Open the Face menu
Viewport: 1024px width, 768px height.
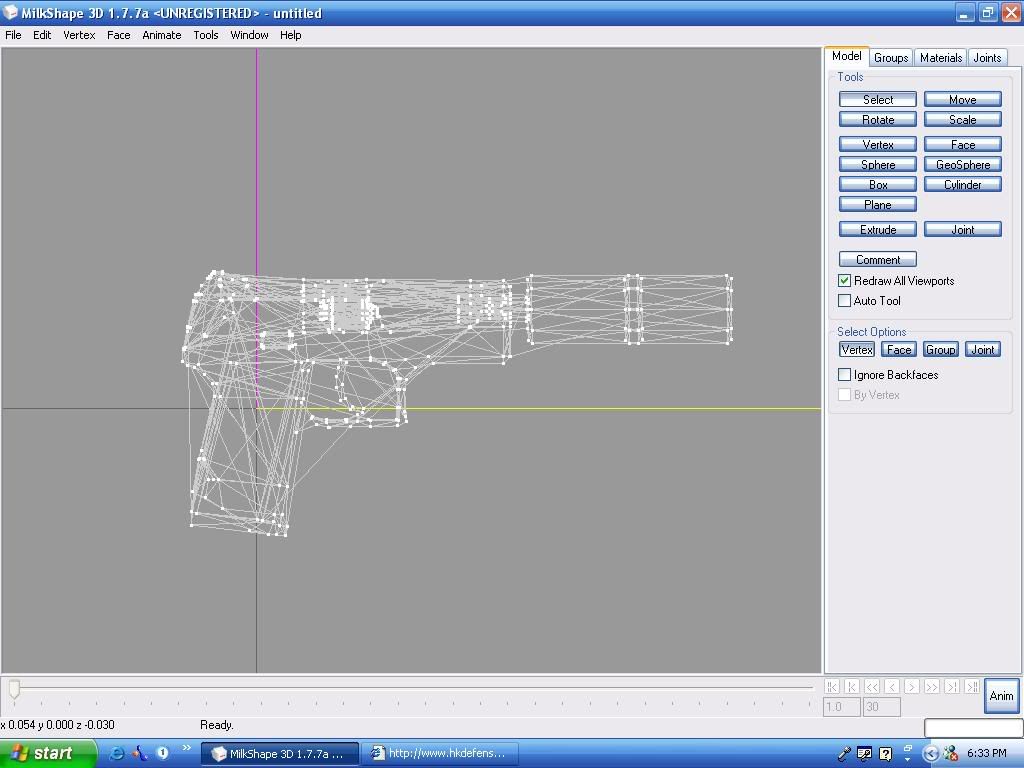pyautogui.click(x=118, y=35)
